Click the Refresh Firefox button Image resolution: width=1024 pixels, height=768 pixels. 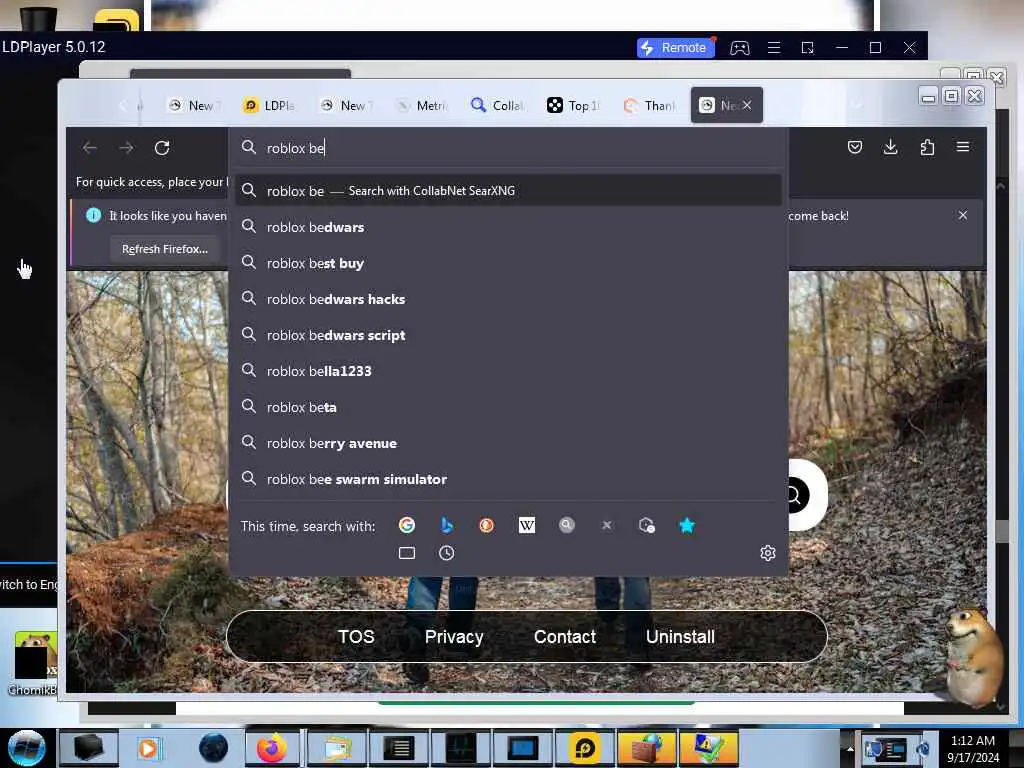165,249
